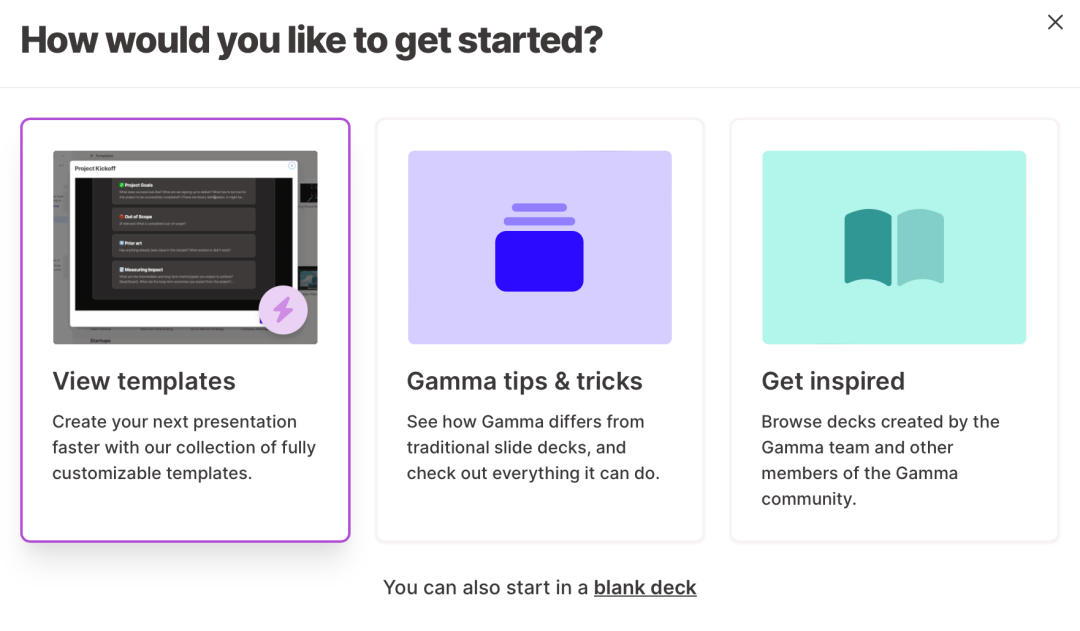Click the lightning bolt badge icon
Screen dimensions: 1080x631
pos(283,309)
